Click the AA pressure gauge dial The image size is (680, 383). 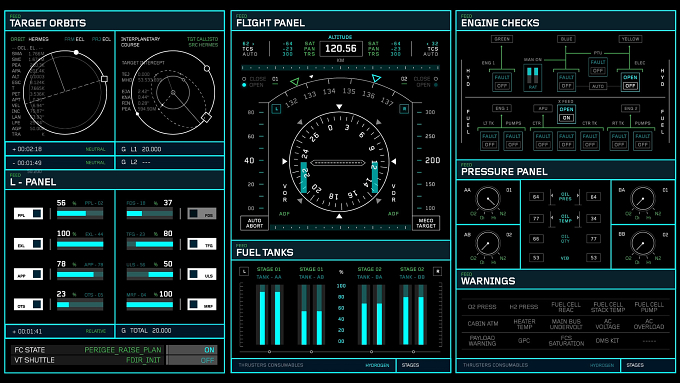tap(488, 200)
